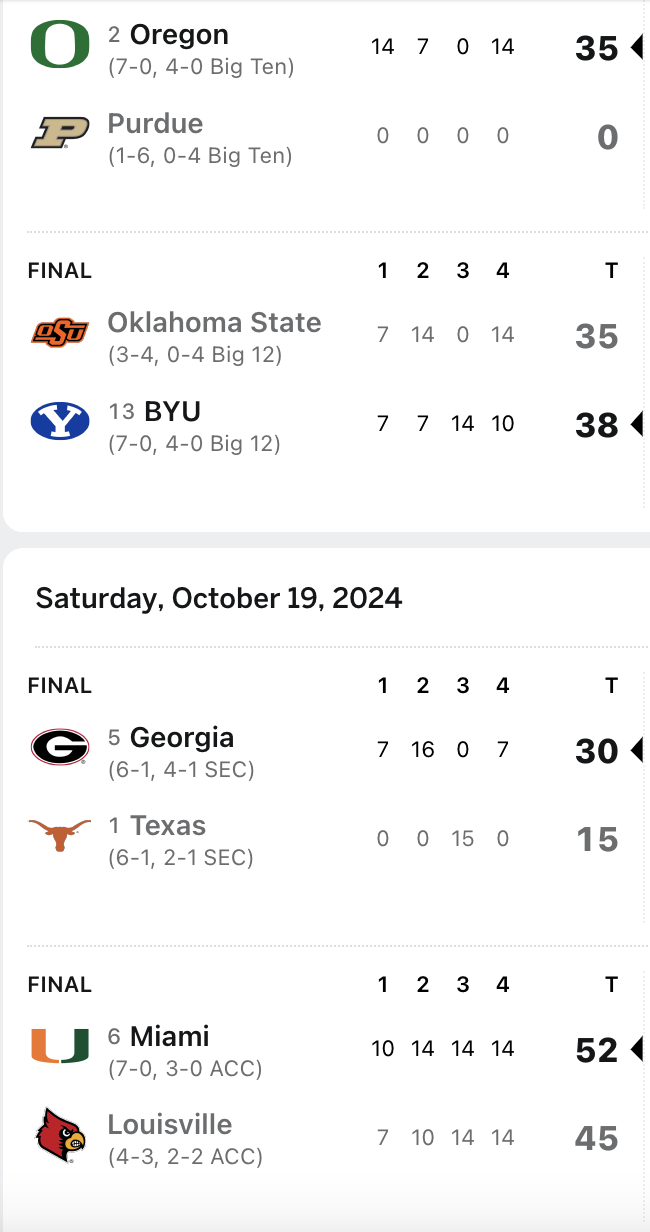
Task: Click the Miami team name
Action: (170, 1036)
